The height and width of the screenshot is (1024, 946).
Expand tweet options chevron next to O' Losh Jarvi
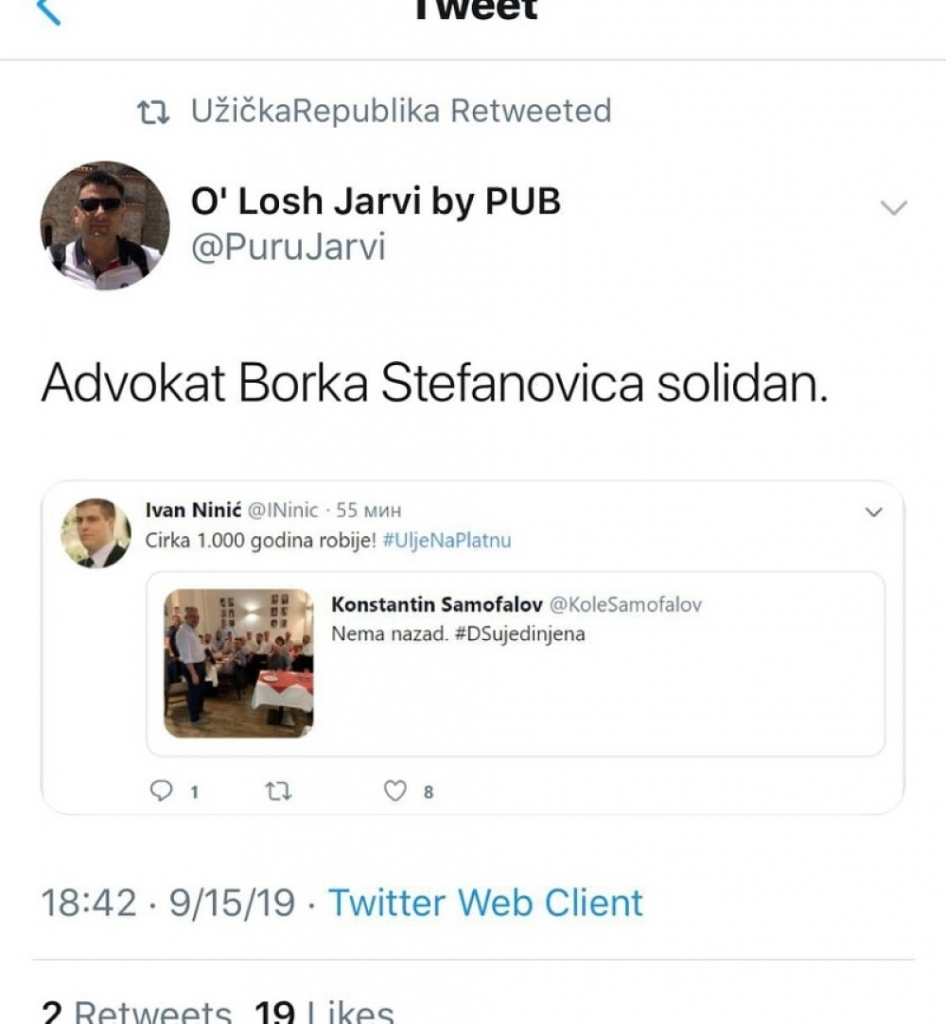coord(894,208)
